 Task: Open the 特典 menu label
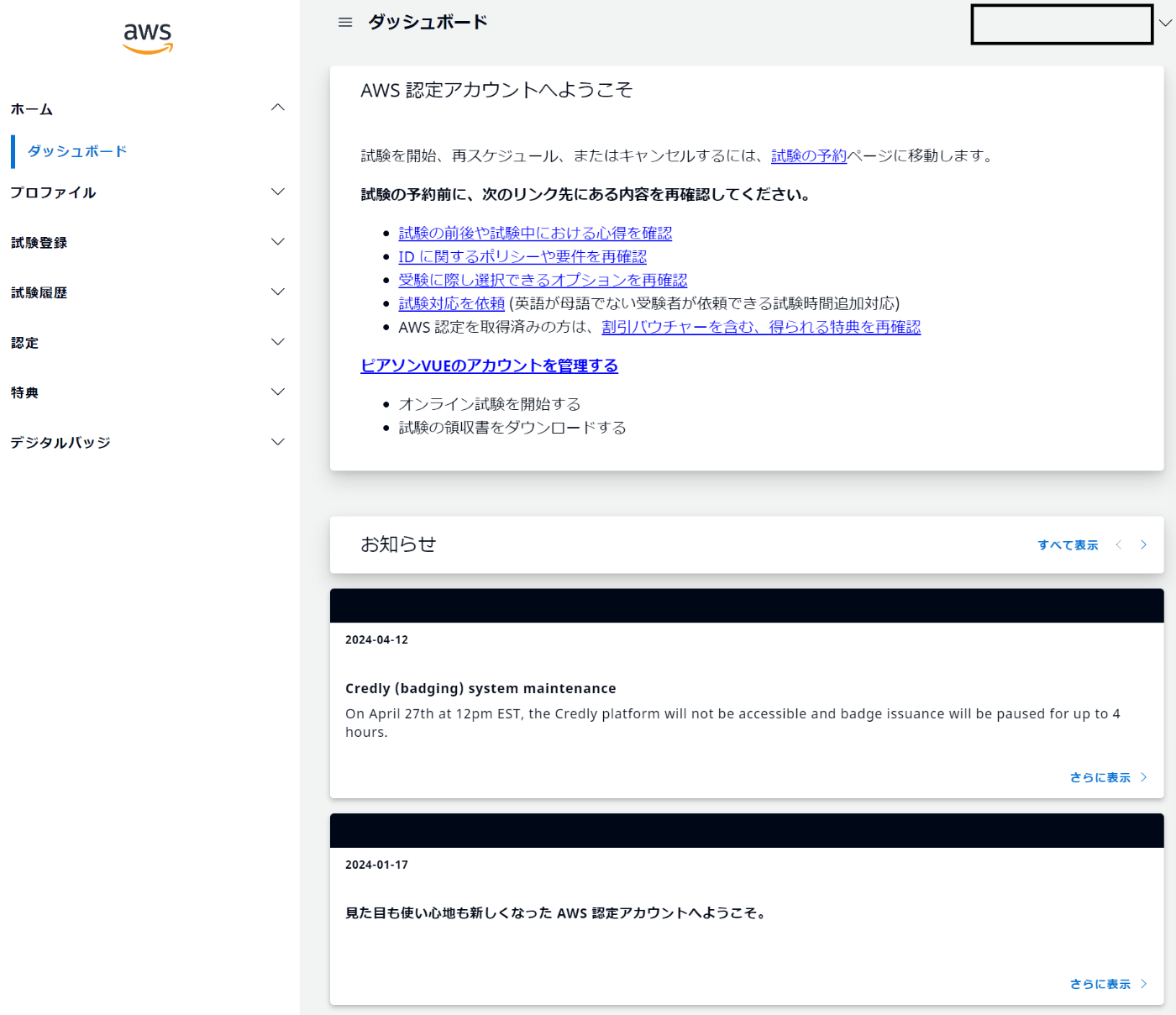click(x=24, y=392)
